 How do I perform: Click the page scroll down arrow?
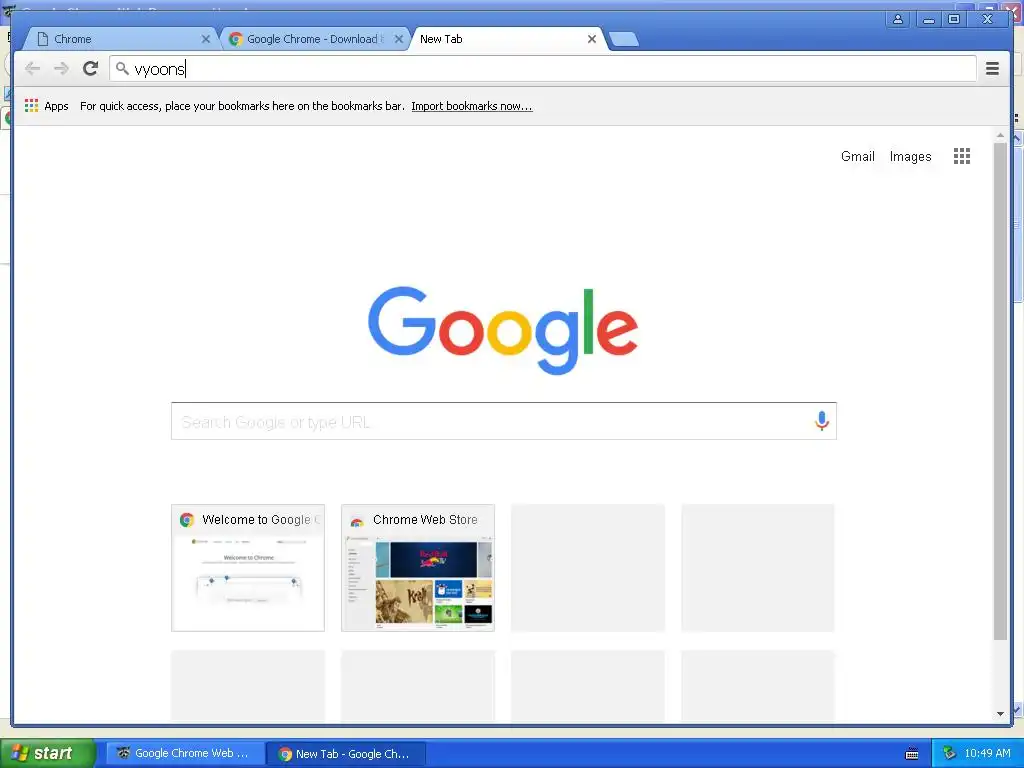click(1000, 714)
